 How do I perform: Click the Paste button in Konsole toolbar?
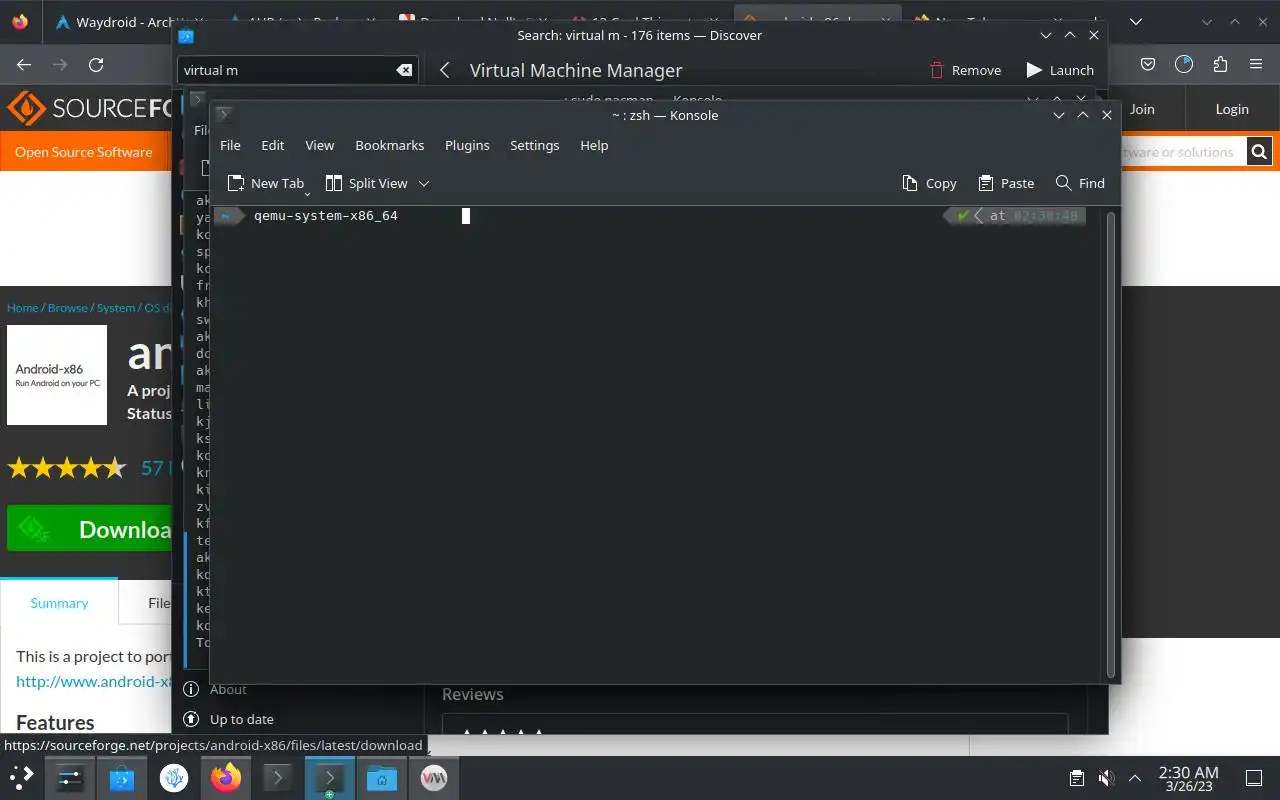click(1006, 183)
